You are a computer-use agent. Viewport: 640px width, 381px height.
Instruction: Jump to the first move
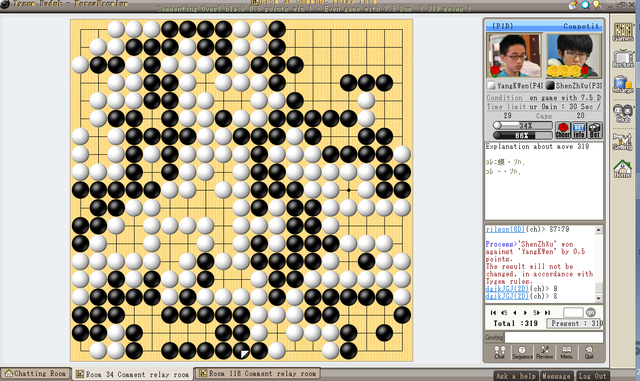click(x=493, y=312)
